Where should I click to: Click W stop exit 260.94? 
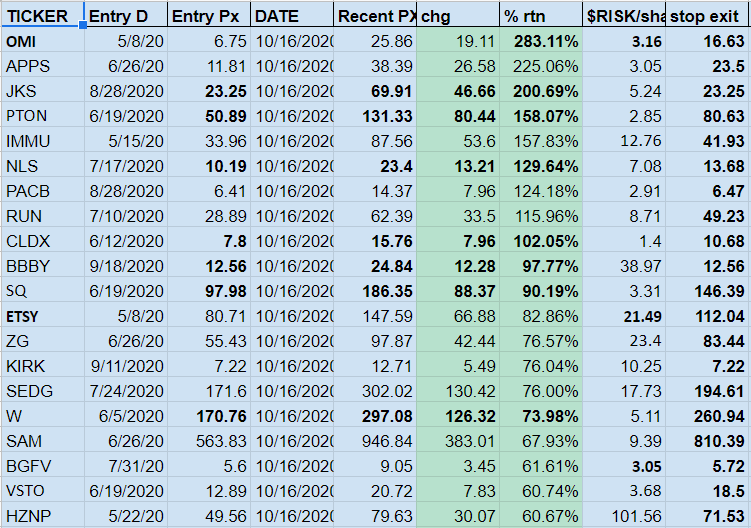707,415
